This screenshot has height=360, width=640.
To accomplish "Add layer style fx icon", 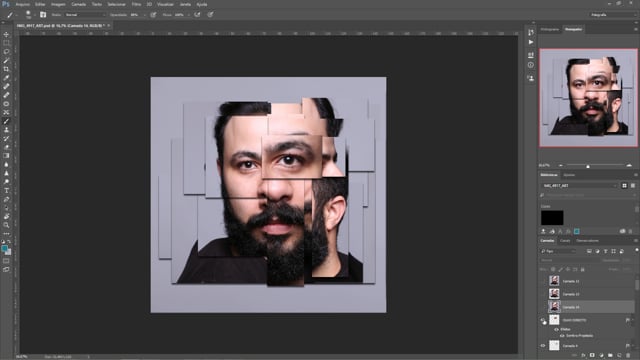I will pyautogui.click(x=583, y=356).
